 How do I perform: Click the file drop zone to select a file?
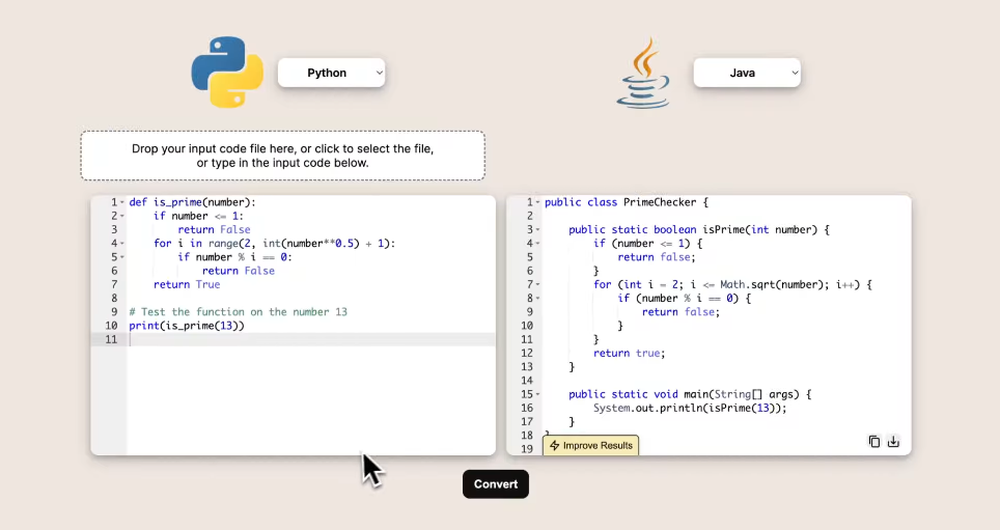[283, 156]
